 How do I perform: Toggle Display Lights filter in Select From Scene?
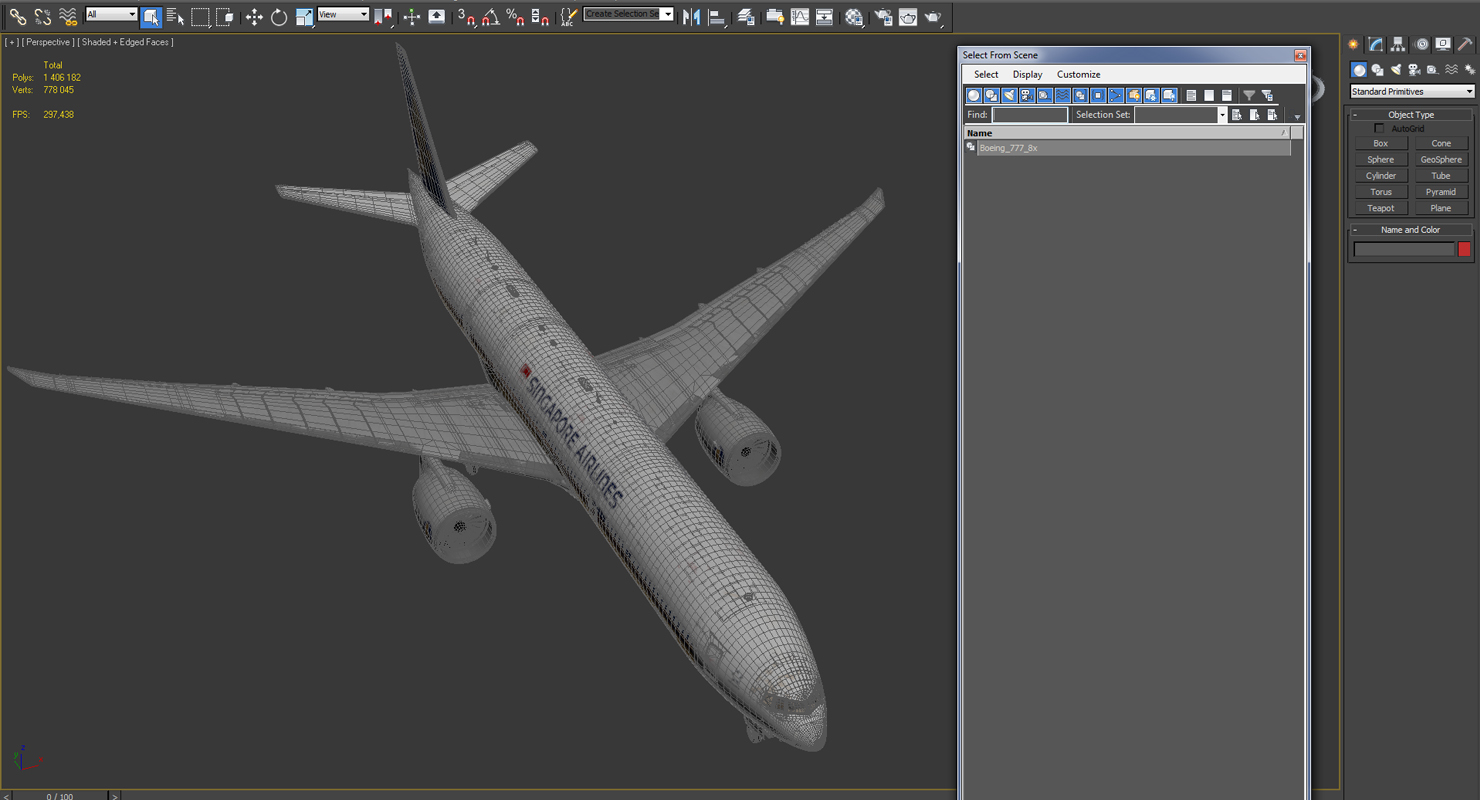click(x=1009, y=95)
